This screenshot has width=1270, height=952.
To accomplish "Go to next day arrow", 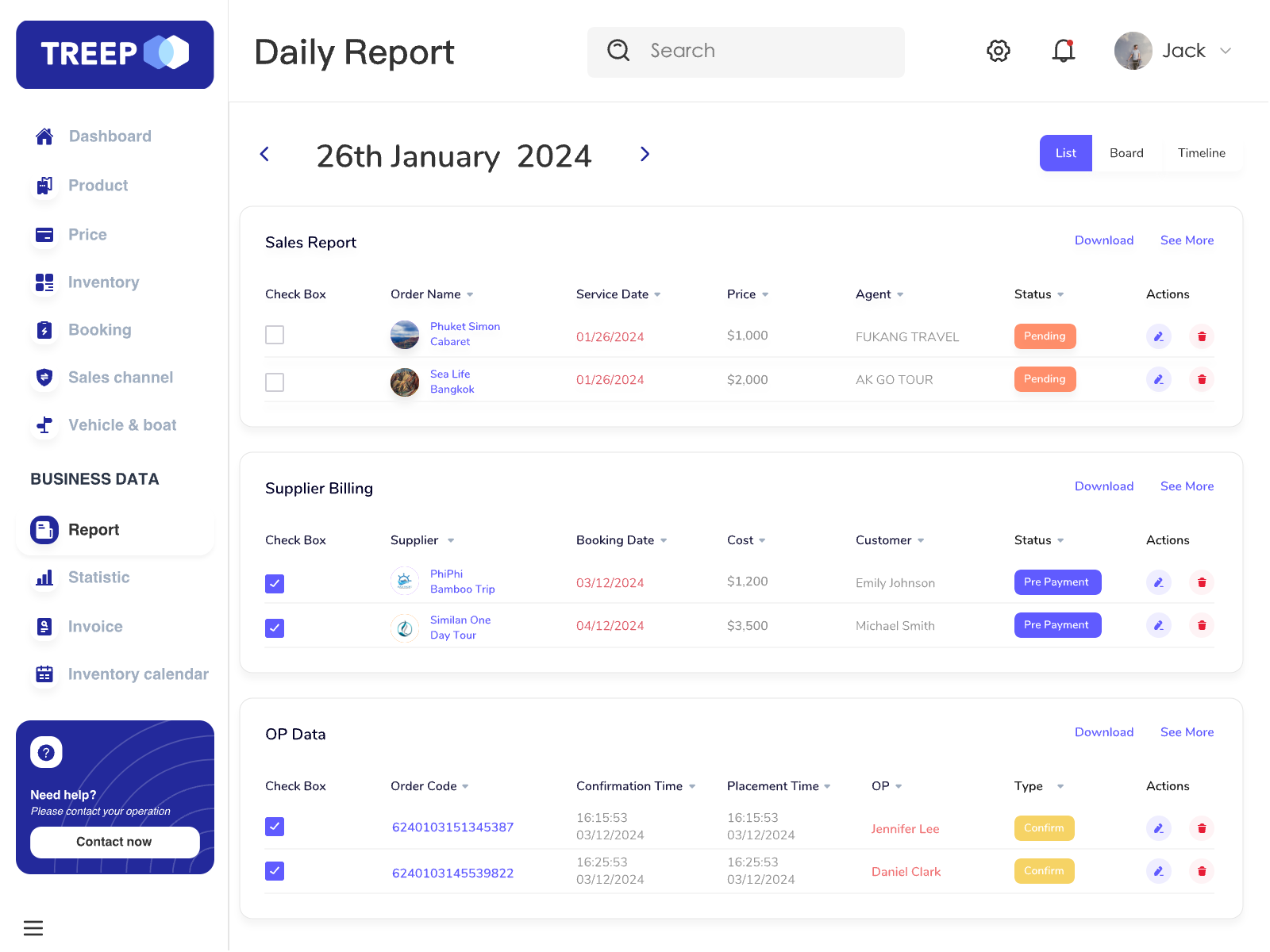I will pyautogui.click(x=645, y=154).
